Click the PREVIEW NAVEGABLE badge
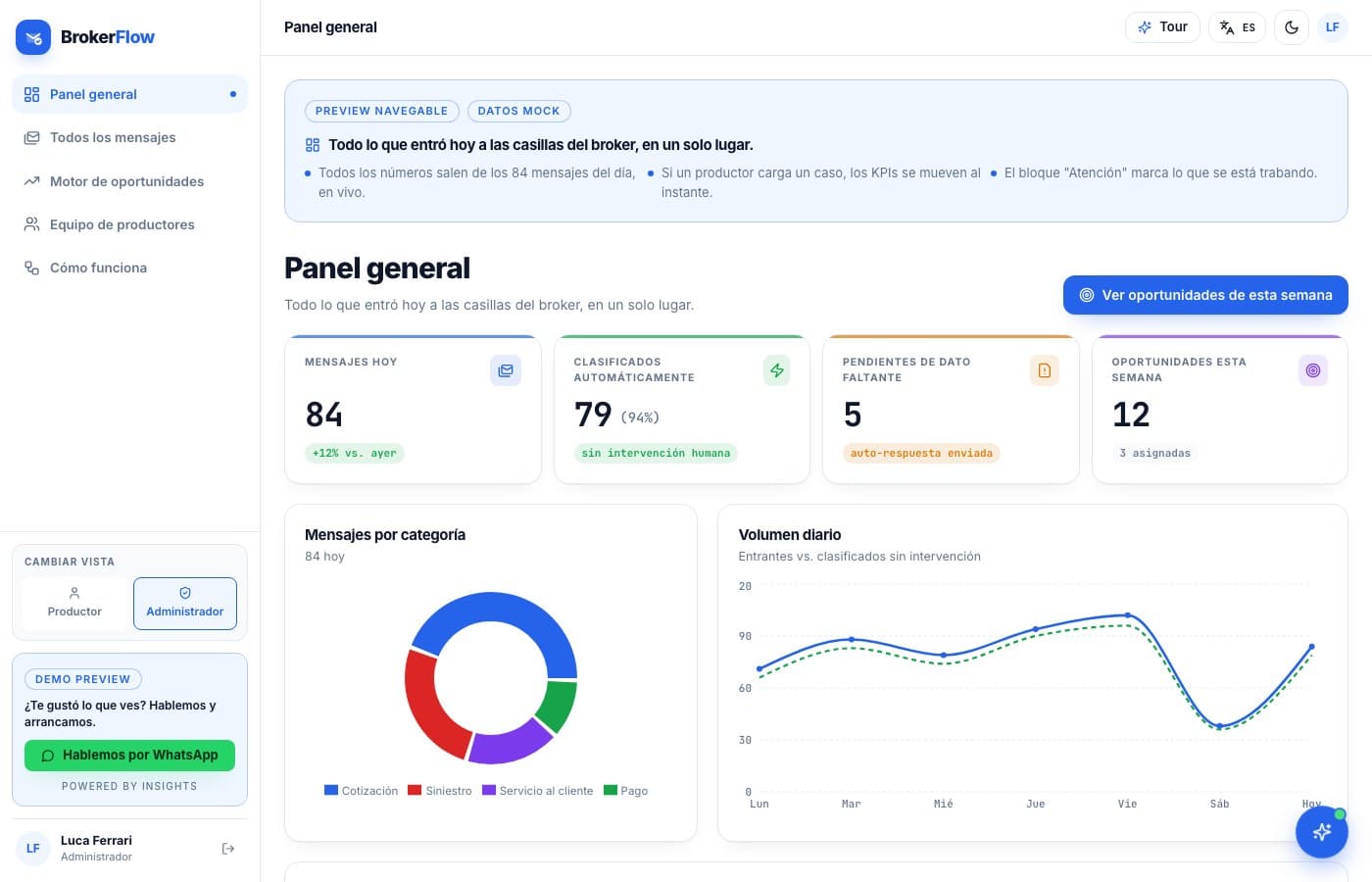The height and width of the screenshot is (882, 1372). tap(381, 111)
